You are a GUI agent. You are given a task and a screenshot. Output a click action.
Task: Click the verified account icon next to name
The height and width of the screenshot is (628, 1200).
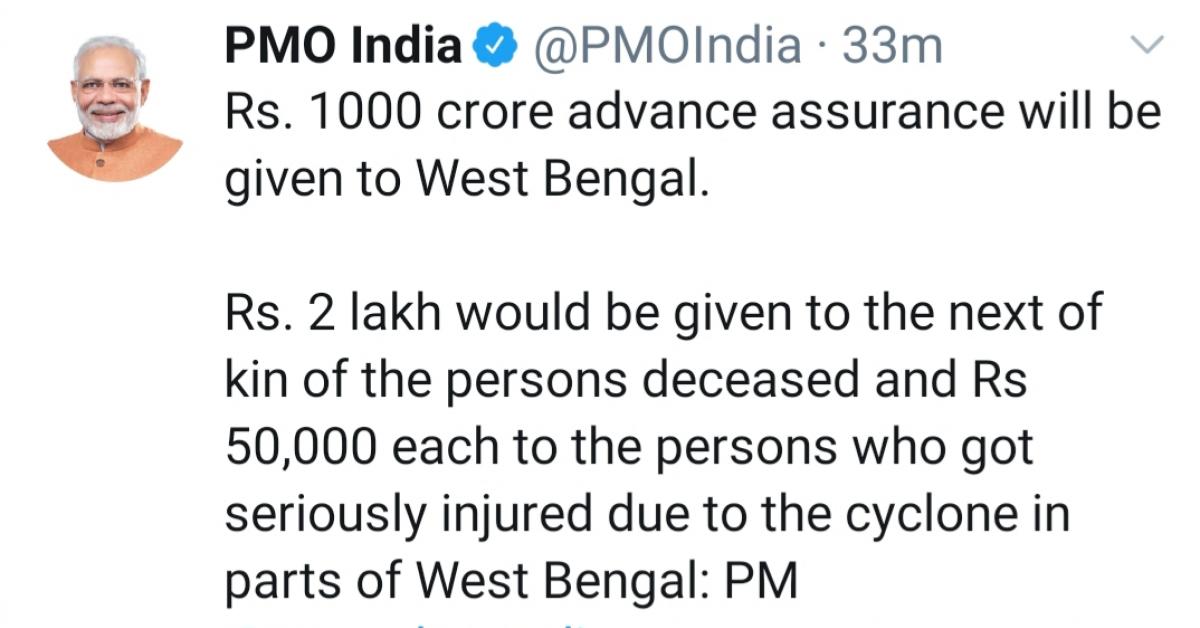(x=492, y=44)
